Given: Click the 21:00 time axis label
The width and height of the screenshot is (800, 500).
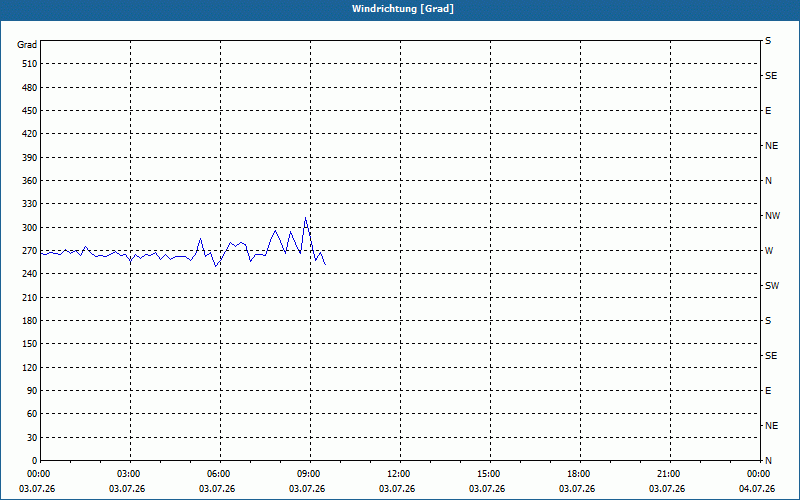Looking at the screenshot, I should click(x=668, y=474).
